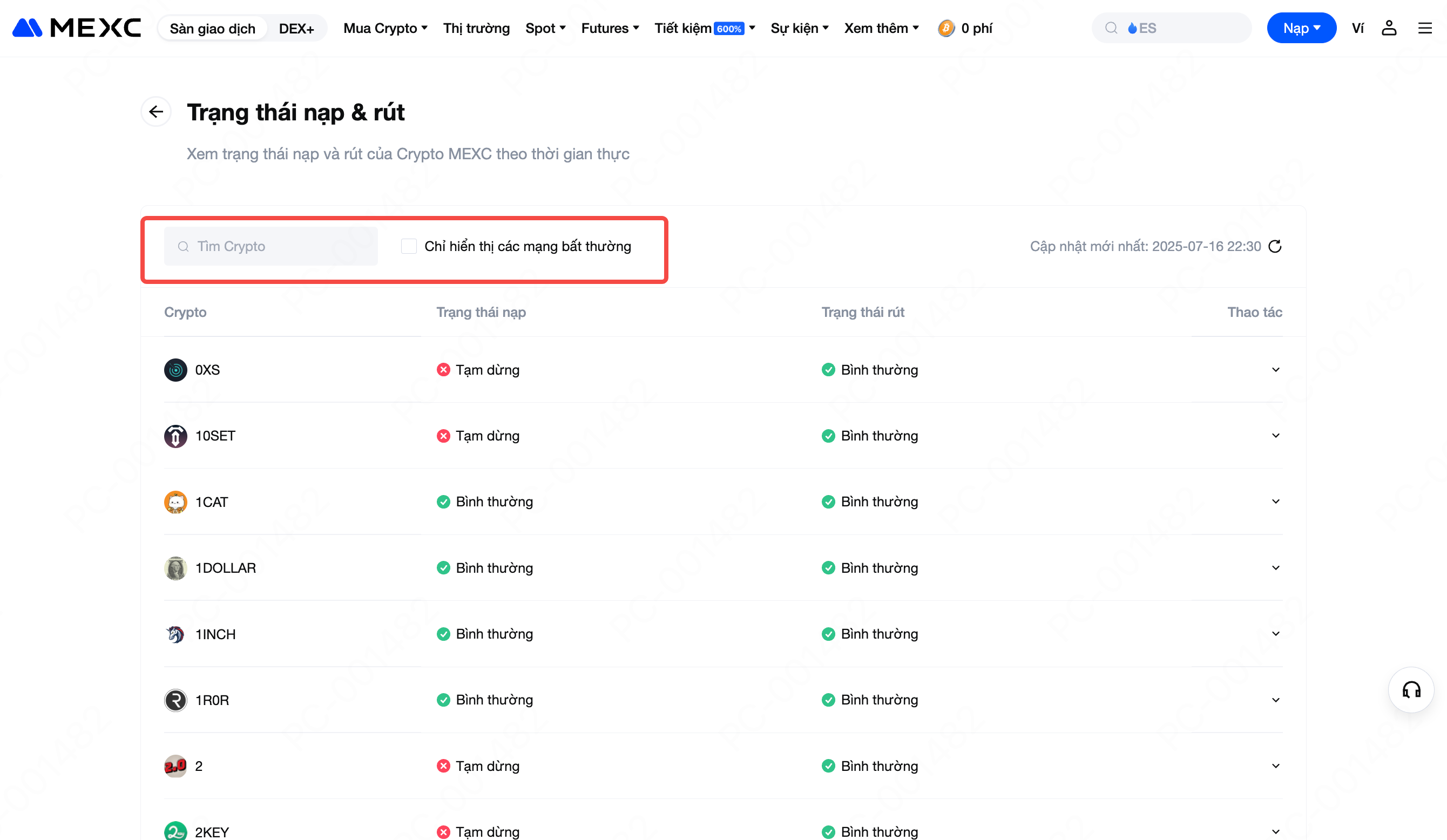Click the 600% badge on Tiết kiệm
The height and width of the screenshot is (840, 1447).
729,28
